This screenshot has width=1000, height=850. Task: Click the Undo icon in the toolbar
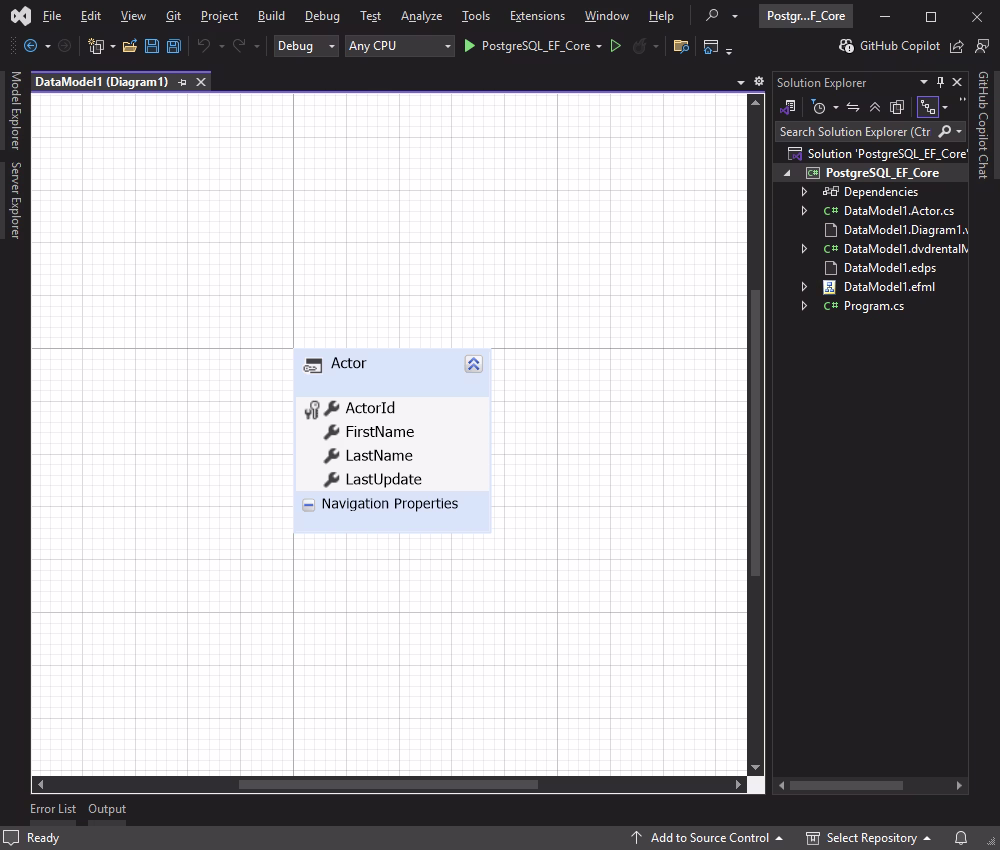point(204,46)
